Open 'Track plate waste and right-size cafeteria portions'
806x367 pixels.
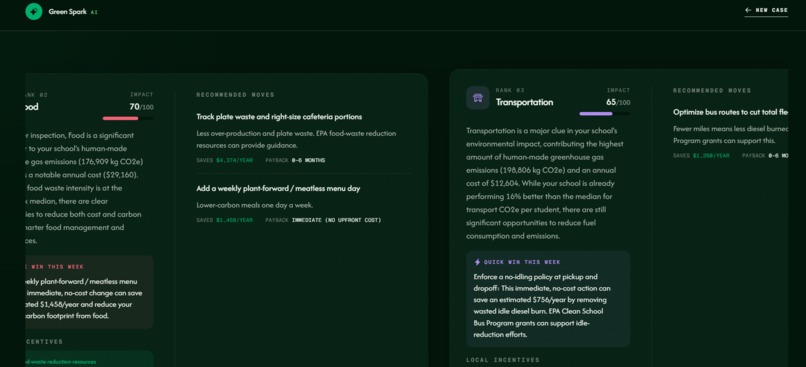[279, 117]
